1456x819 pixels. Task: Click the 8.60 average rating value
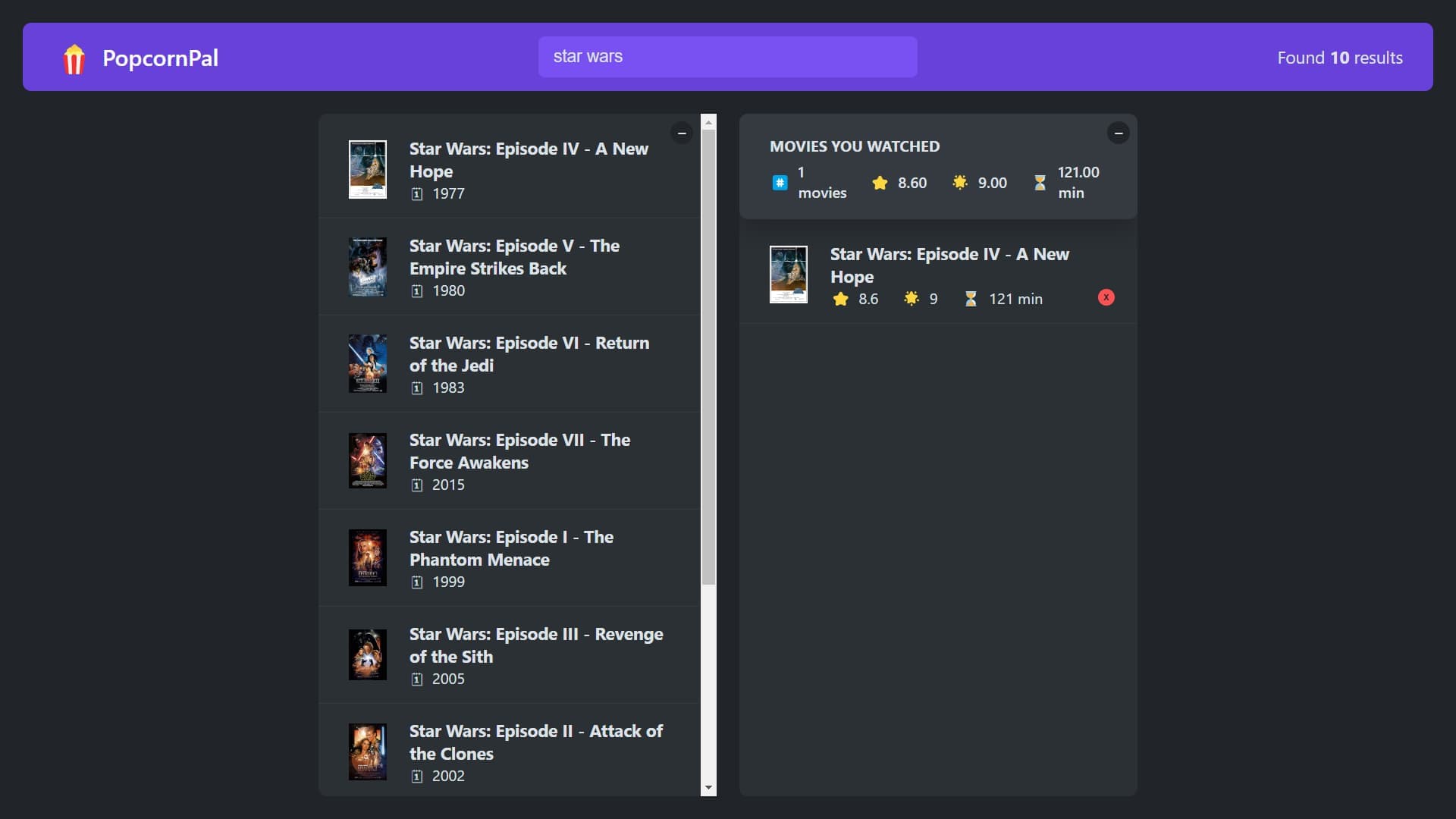point(912,183)
